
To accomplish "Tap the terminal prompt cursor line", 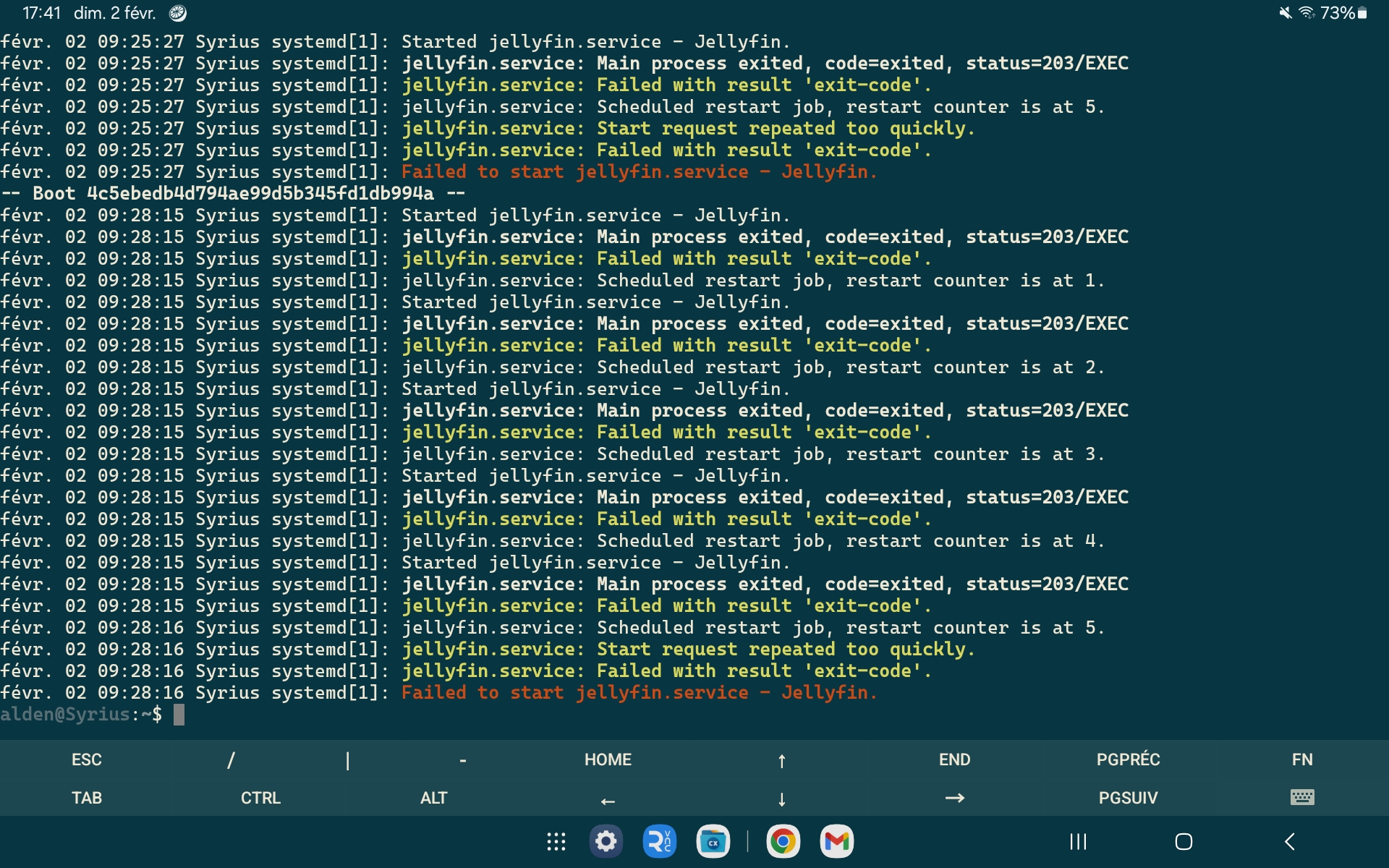I will coord(179,715).
